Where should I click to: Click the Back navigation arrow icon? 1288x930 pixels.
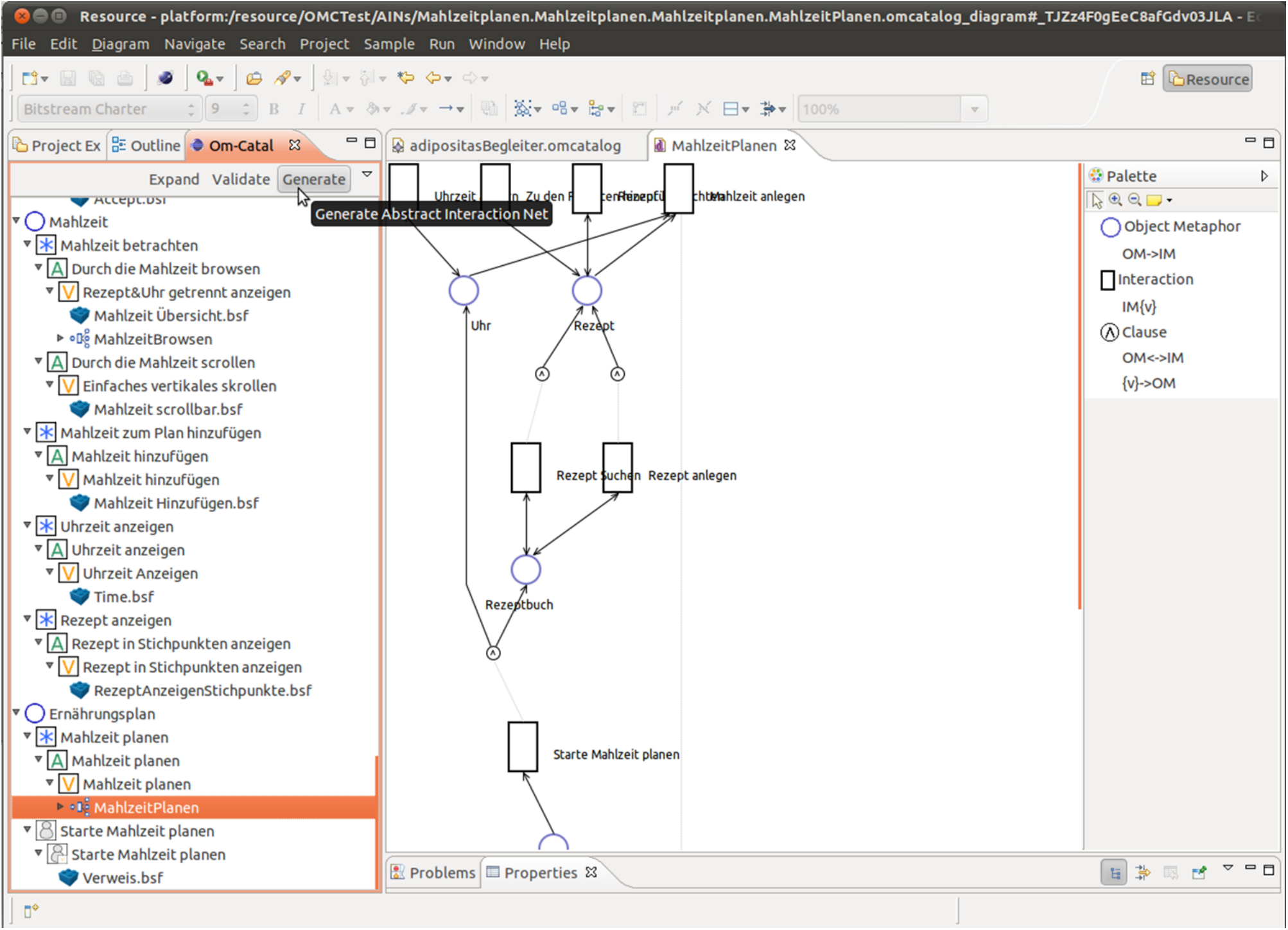pos(433,78)
